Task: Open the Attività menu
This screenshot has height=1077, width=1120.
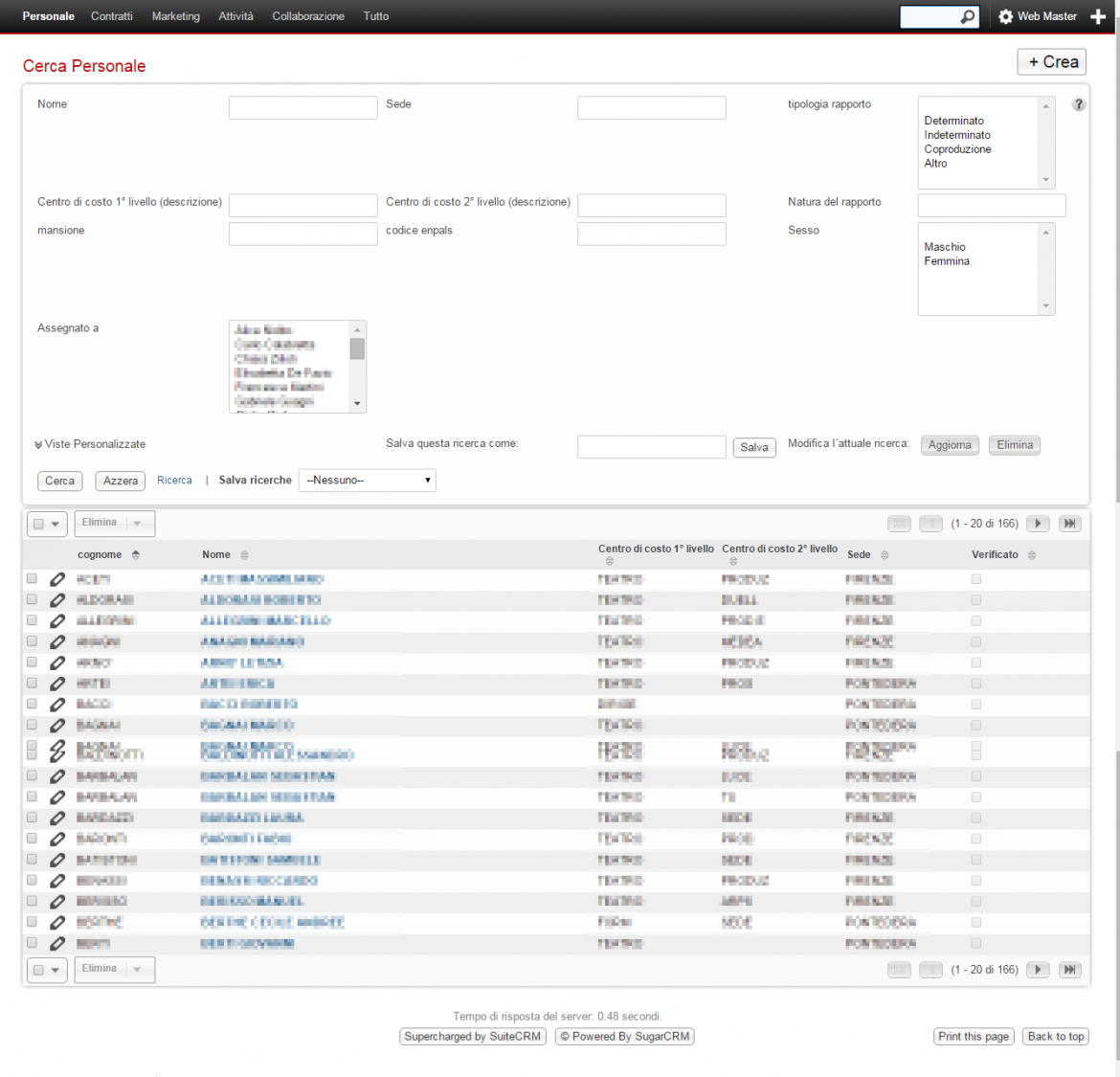Action: coord(235,16)
